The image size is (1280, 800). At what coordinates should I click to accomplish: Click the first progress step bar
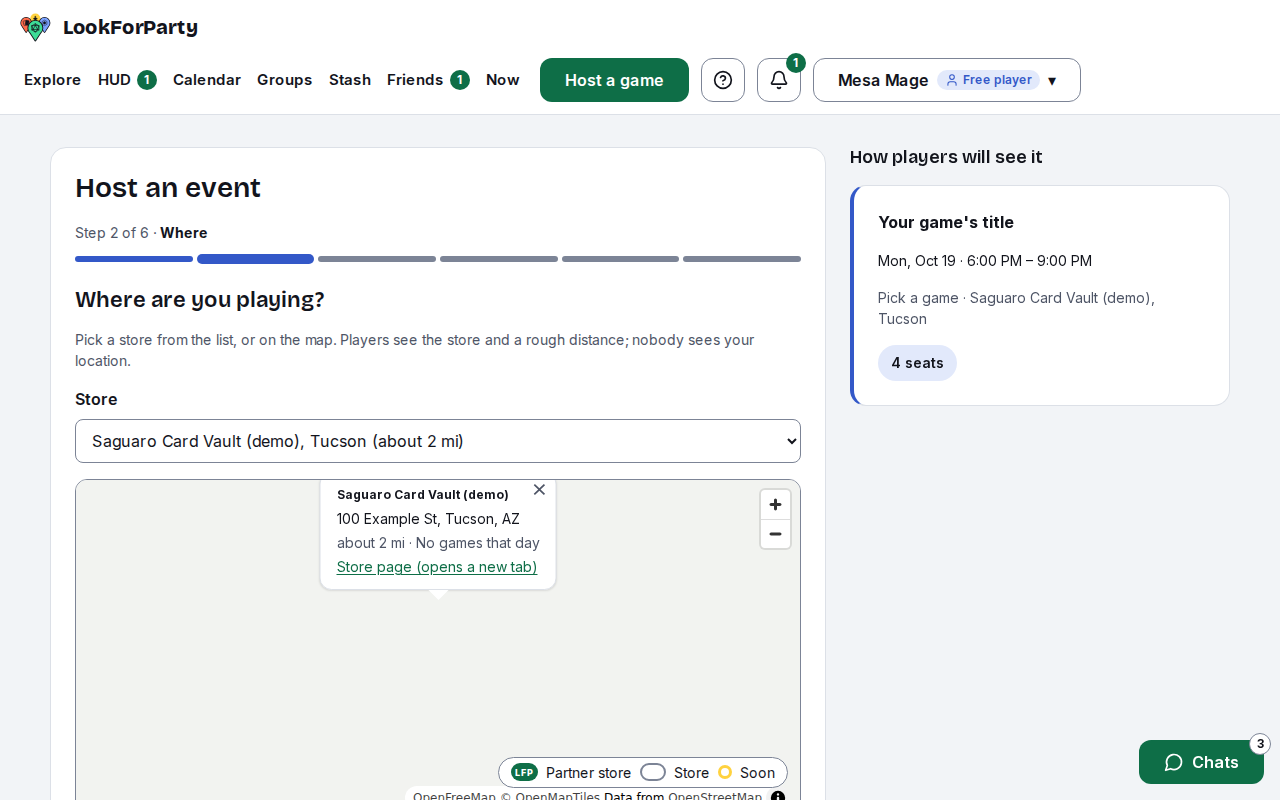tap(134, 259)
